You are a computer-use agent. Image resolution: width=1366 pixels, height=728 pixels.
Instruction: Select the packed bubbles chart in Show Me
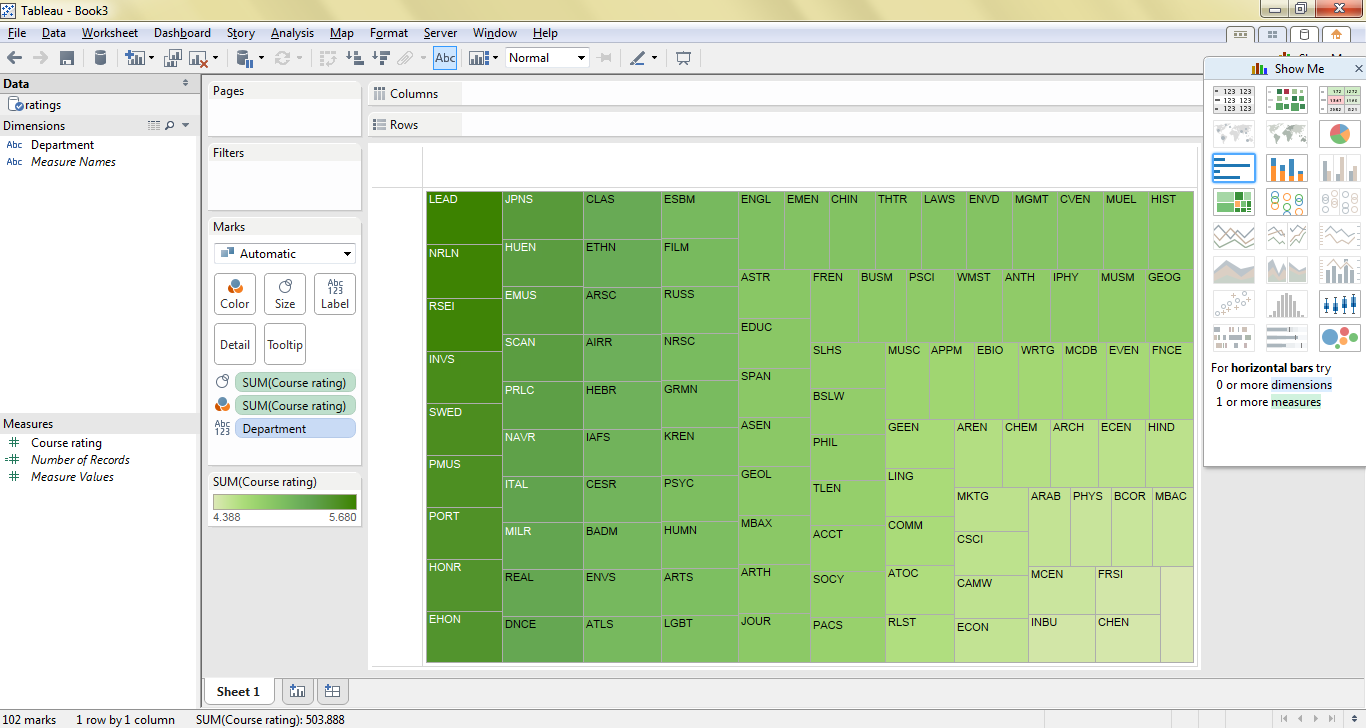1340,338
